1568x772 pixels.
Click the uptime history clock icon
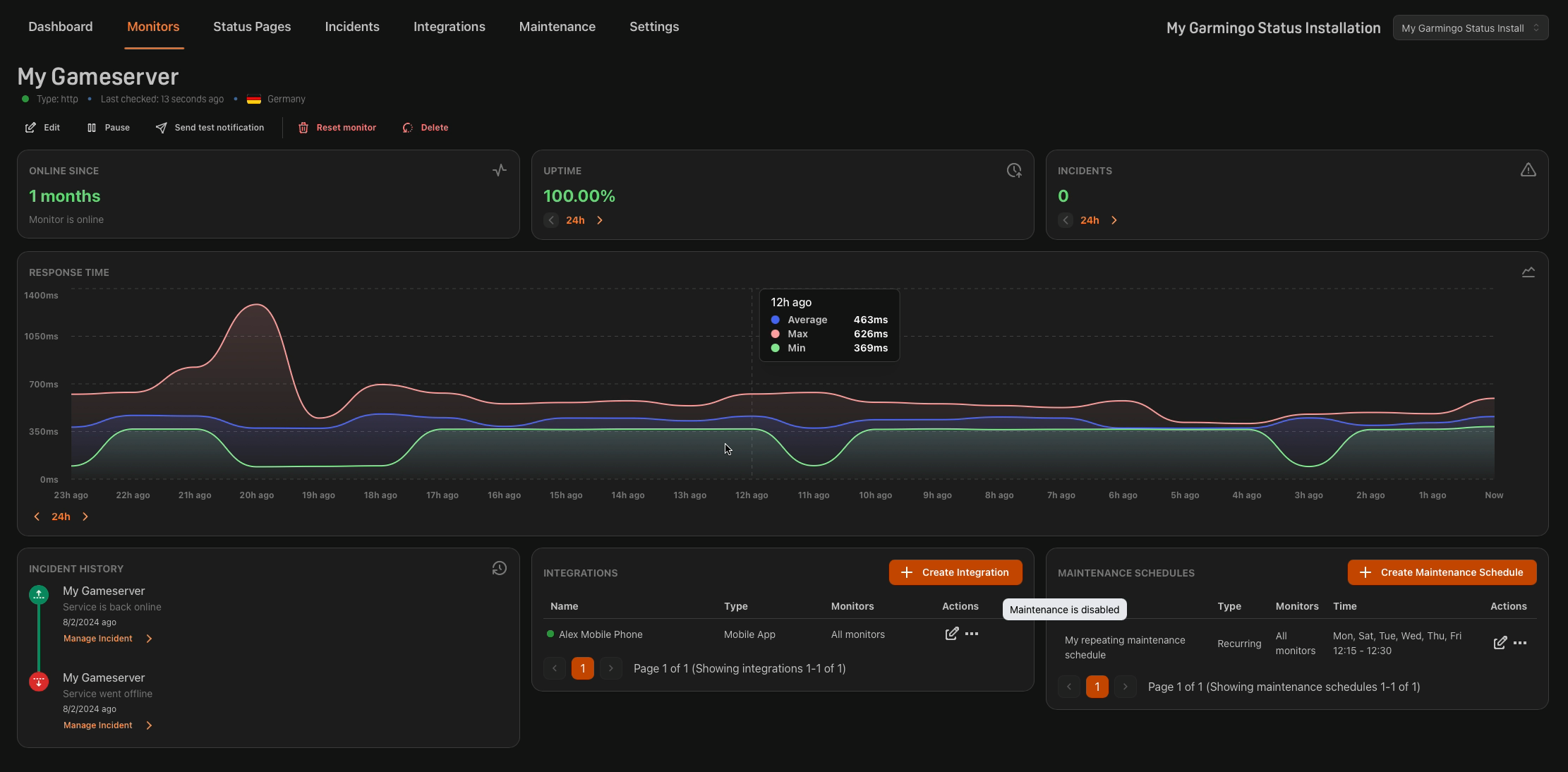1014,170
